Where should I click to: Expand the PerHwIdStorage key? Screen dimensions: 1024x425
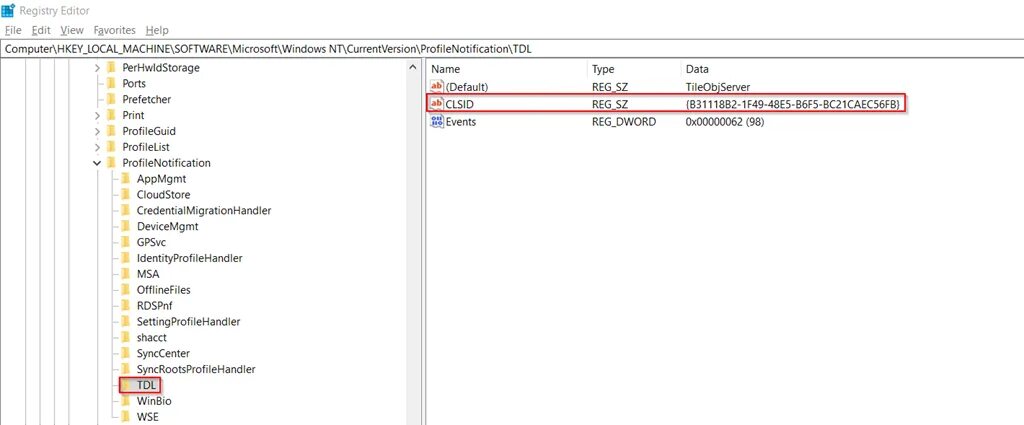[97, 68]
